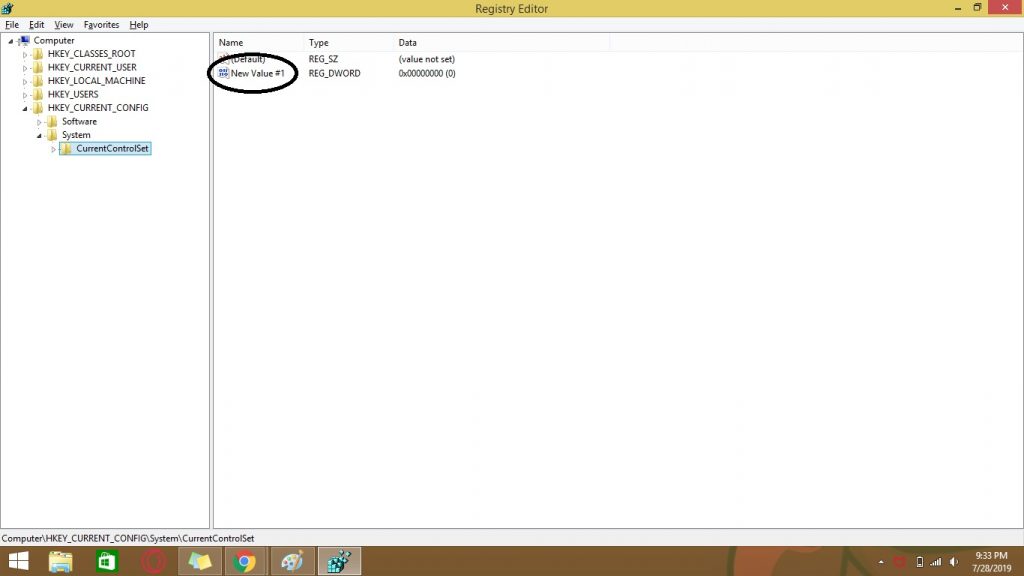Click 0x00000000 (0) data cell
The height and width of the screenshot is (576, 1024).
pos(427,73)
